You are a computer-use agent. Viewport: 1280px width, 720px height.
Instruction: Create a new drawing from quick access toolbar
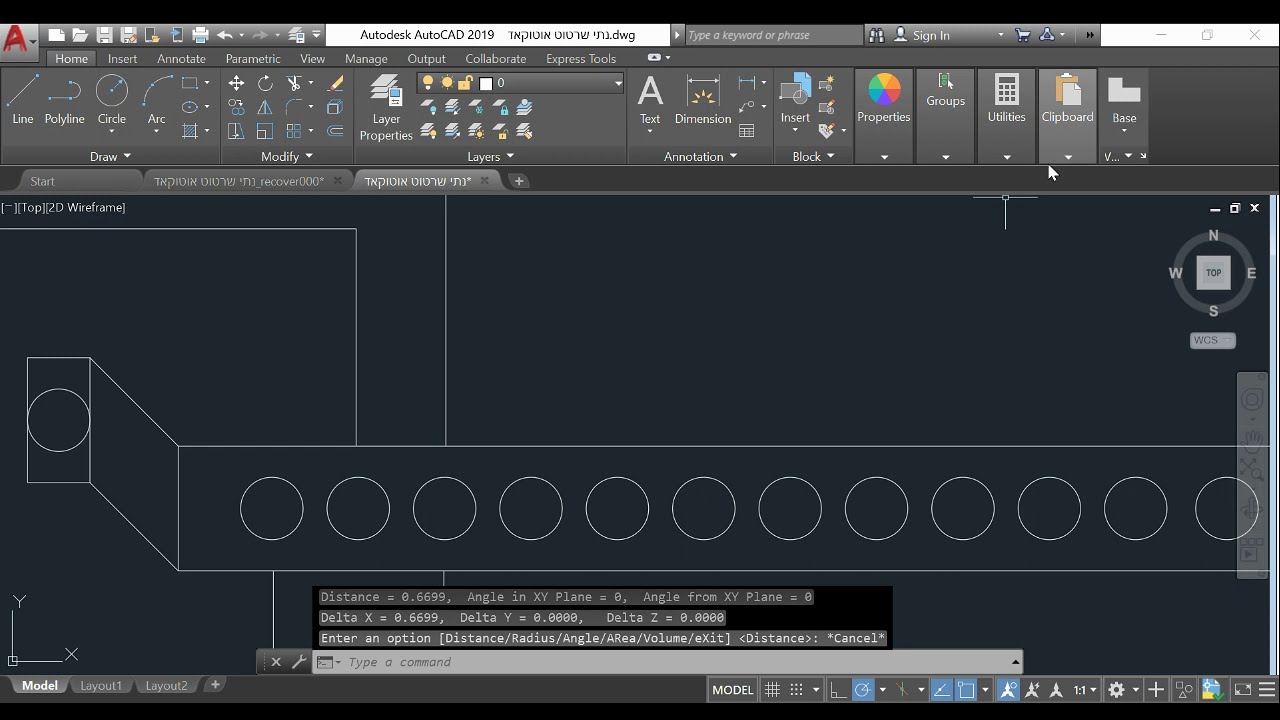[56, 35]
